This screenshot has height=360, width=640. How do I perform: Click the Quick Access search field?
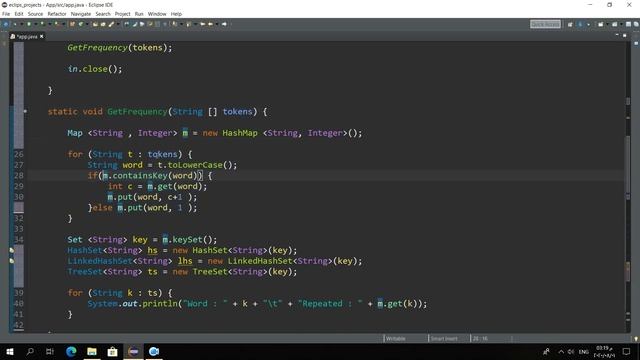coord(545,24)
